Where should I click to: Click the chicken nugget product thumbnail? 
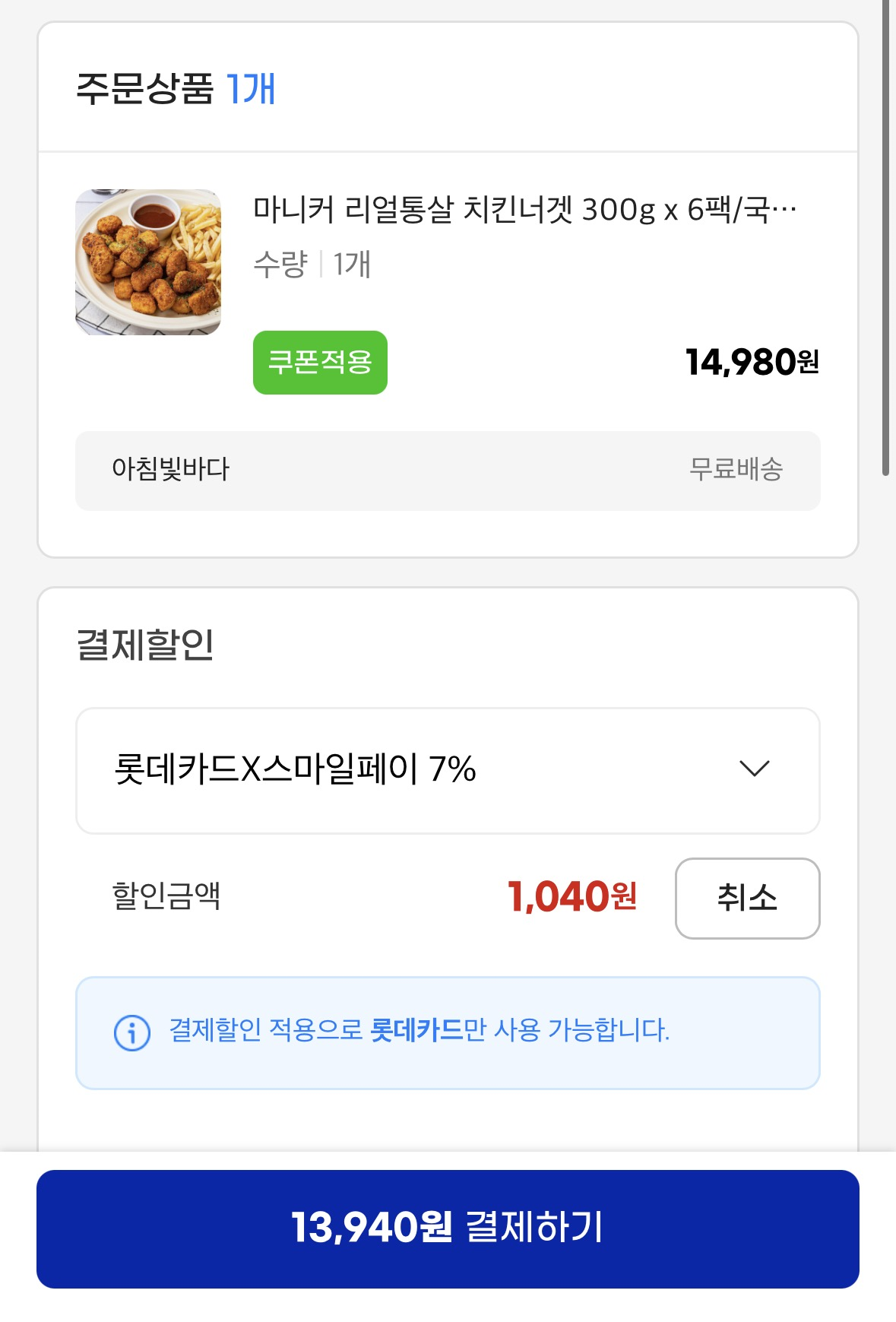pyautogui.click(x=148, y=262)
